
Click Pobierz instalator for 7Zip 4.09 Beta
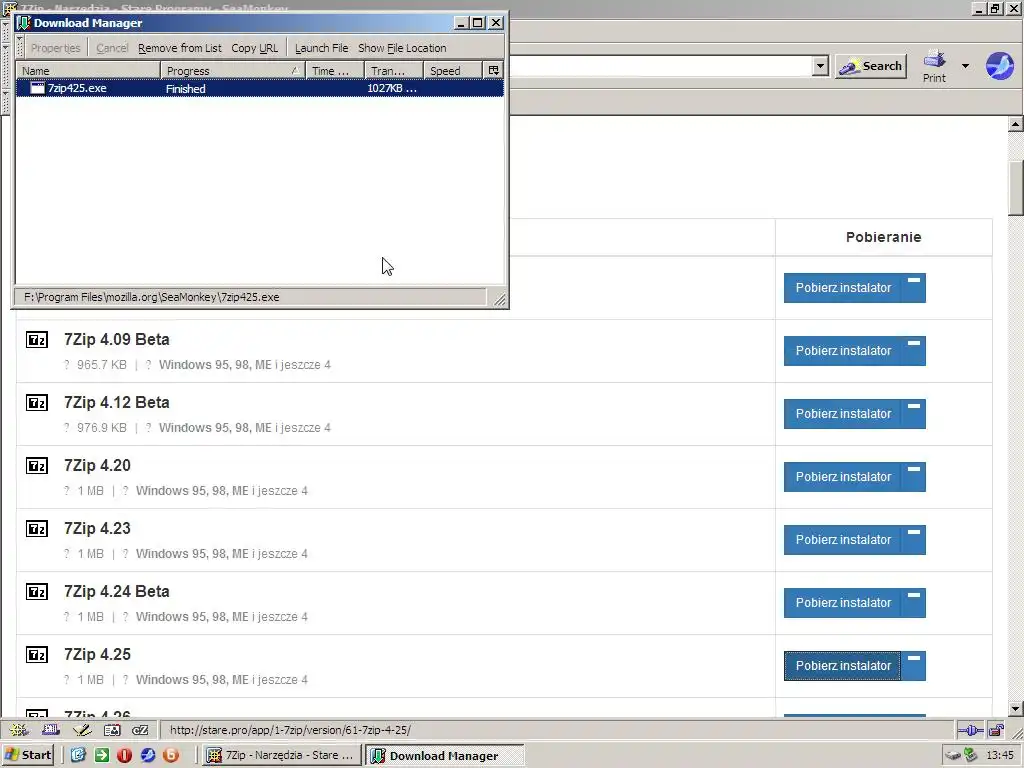pyautogui.click(x=842, y=351)
